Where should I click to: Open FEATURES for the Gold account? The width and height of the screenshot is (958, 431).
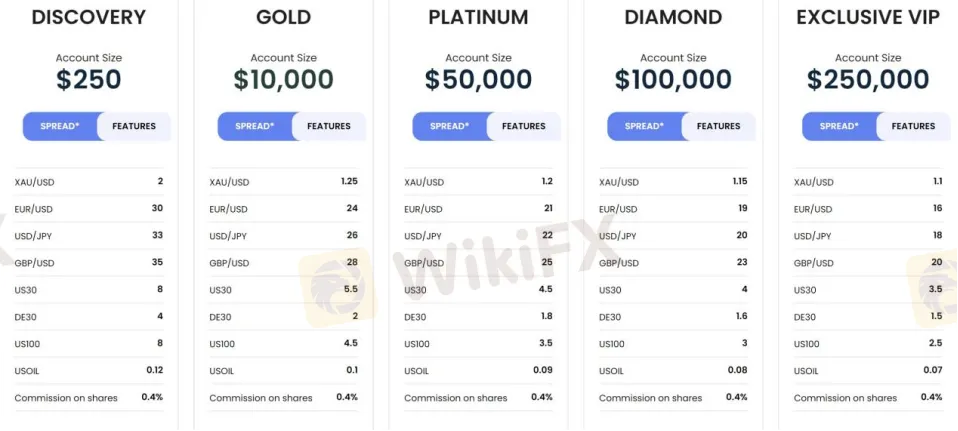click(329, 127)
